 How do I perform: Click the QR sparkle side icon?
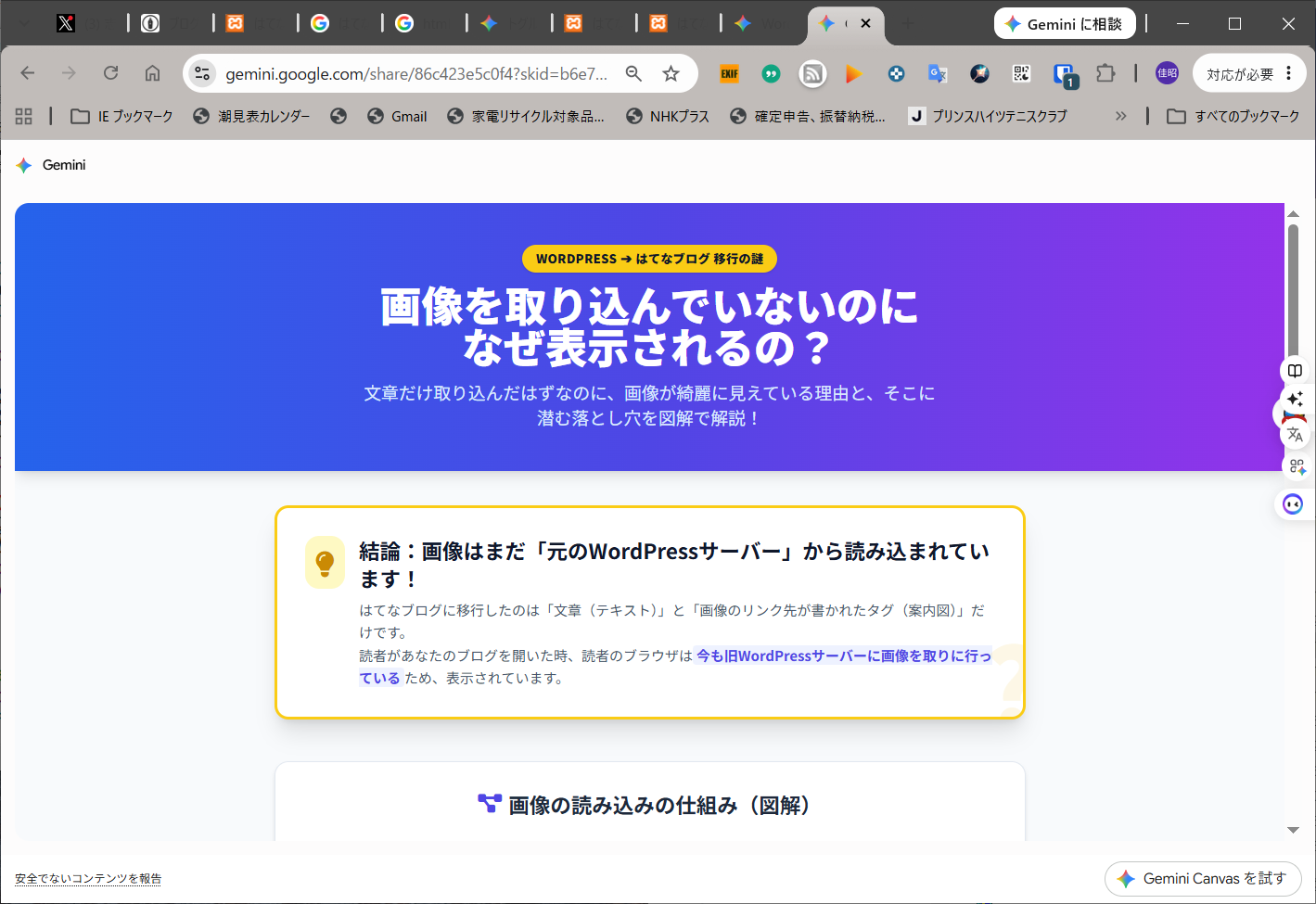click(x=1297, y=466)
